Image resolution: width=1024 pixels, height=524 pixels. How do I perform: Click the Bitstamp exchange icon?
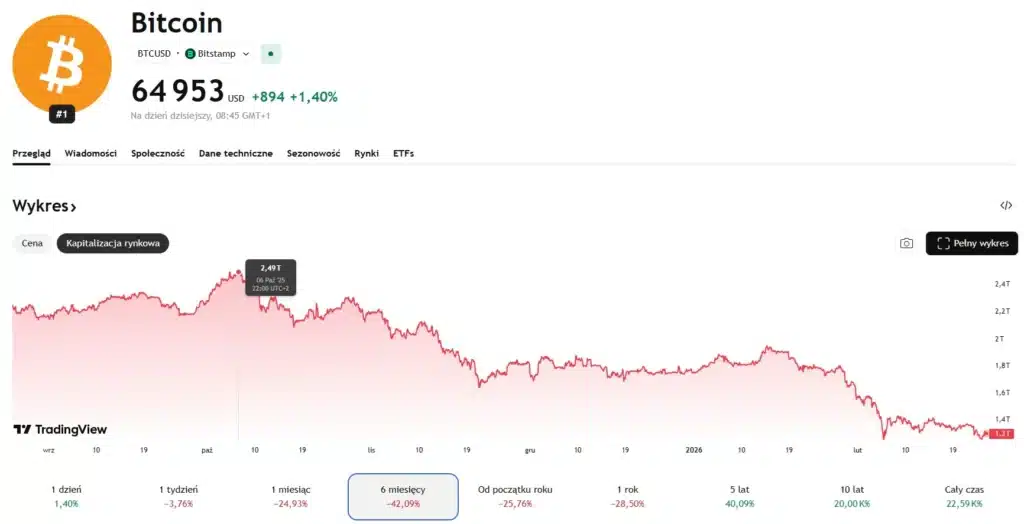[190, 54]
